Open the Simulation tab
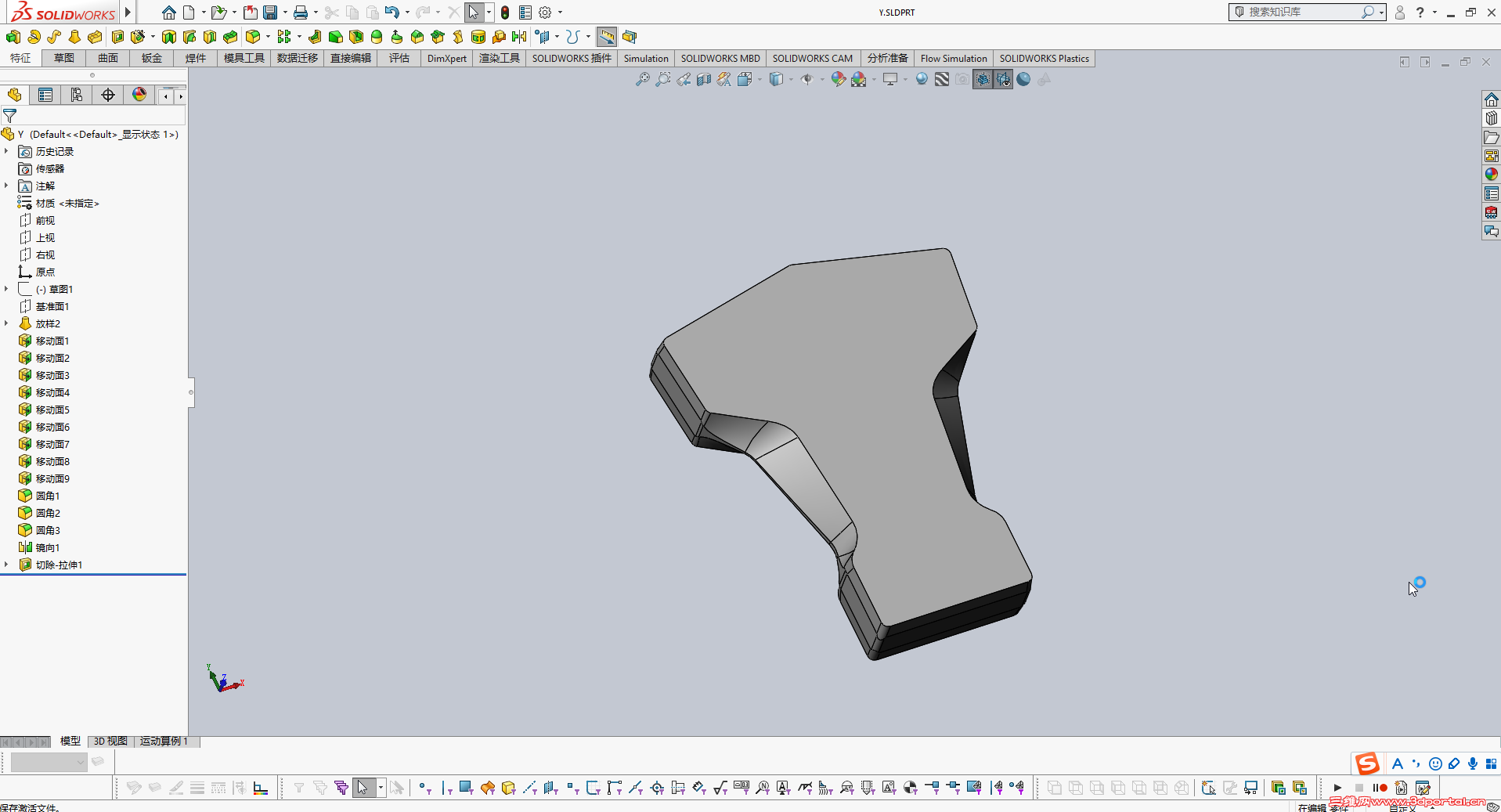Image resolution: width=1501 pixels, height=812 pixels. click(x=646, y=59)
